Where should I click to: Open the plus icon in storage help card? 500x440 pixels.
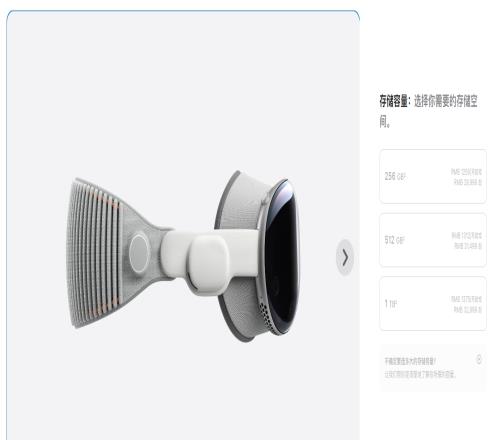click(479, 359)
